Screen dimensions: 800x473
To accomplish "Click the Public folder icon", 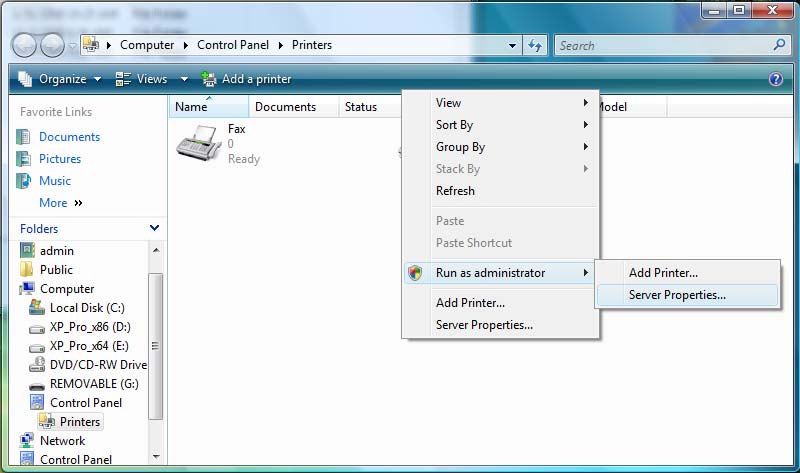I will (x=26, y=269).
